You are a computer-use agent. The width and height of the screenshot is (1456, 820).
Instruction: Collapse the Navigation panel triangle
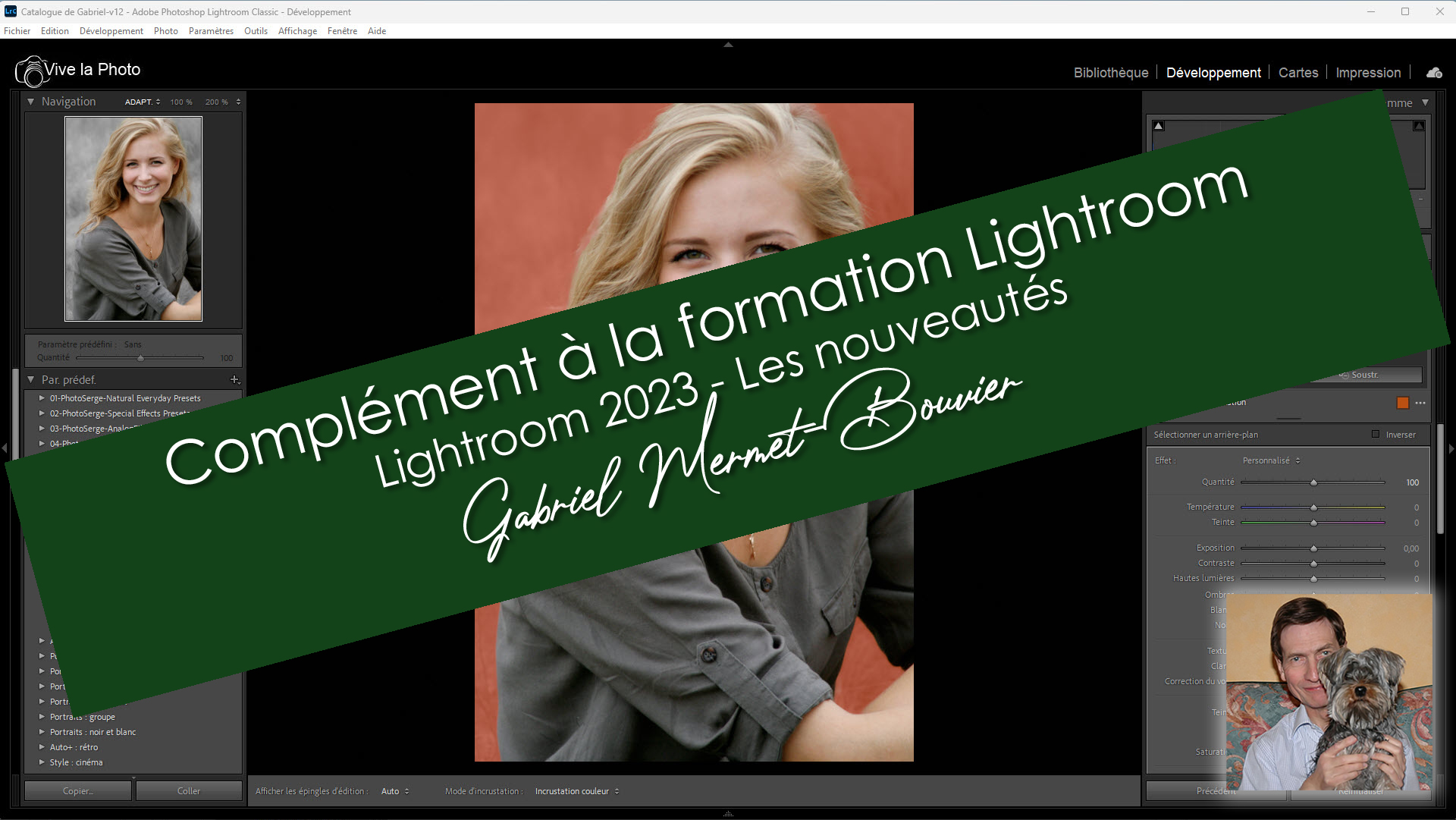coord(31,102)
